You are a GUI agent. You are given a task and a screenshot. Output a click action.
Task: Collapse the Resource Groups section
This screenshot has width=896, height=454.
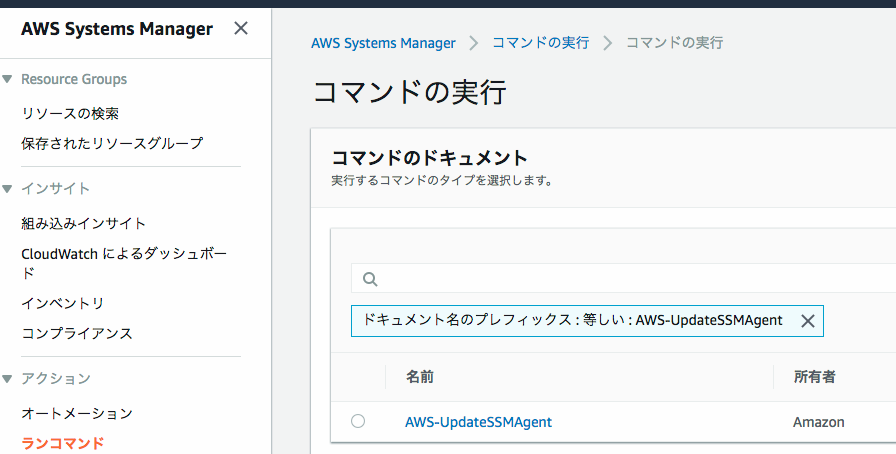(x=7, y=79)
